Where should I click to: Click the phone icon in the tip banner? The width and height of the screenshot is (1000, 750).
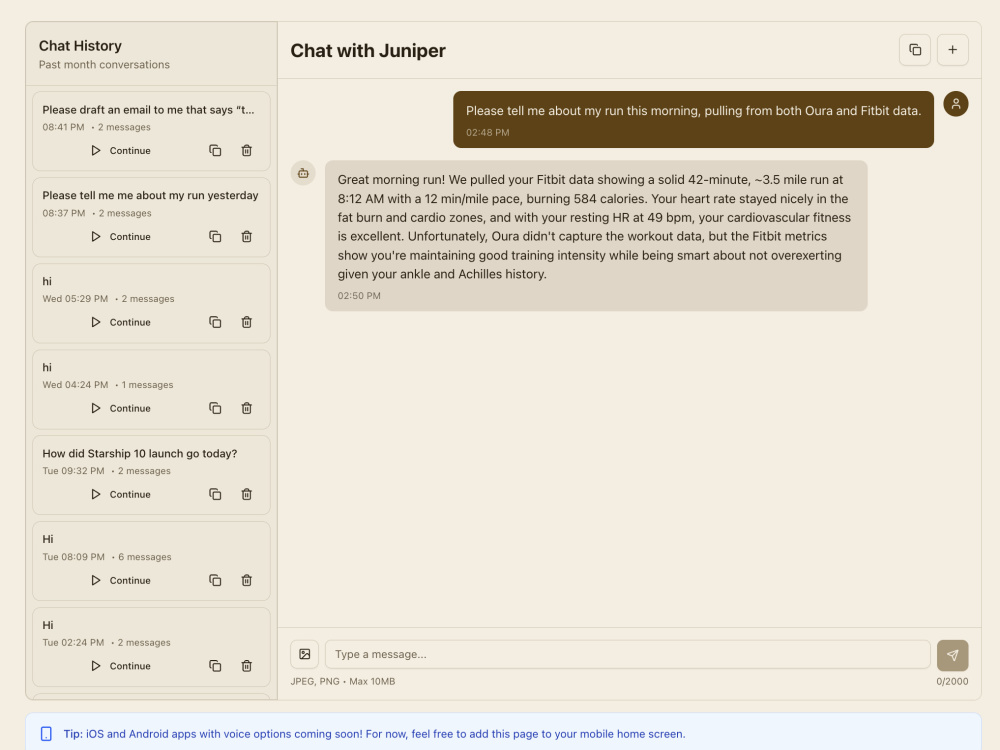(46, 734)
